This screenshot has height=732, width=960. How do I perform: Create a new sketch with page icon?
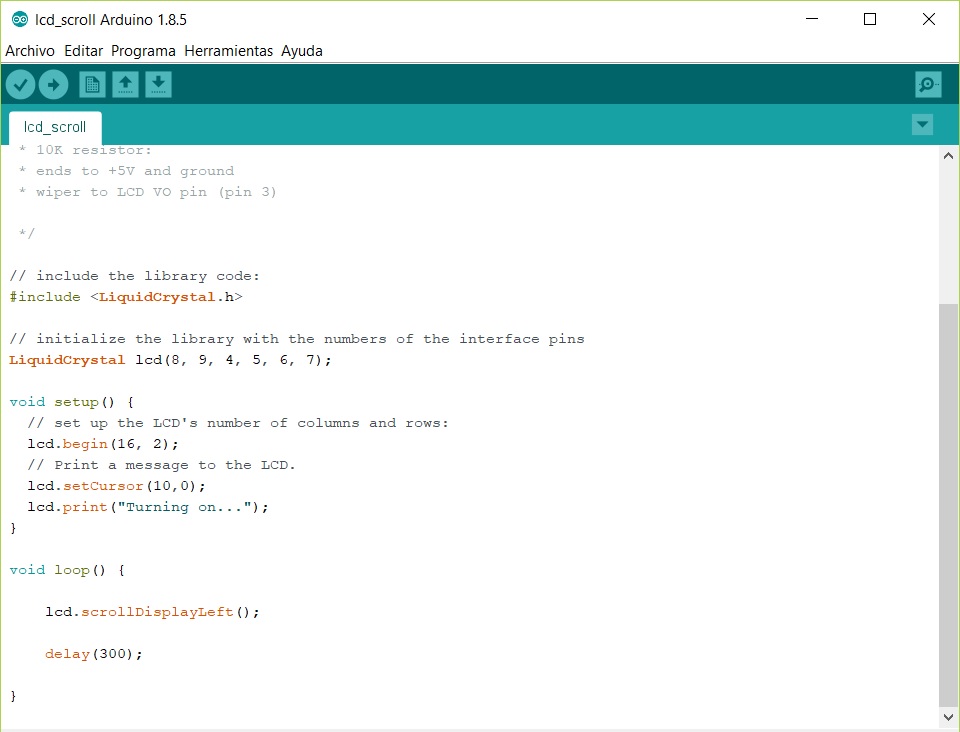92,84
